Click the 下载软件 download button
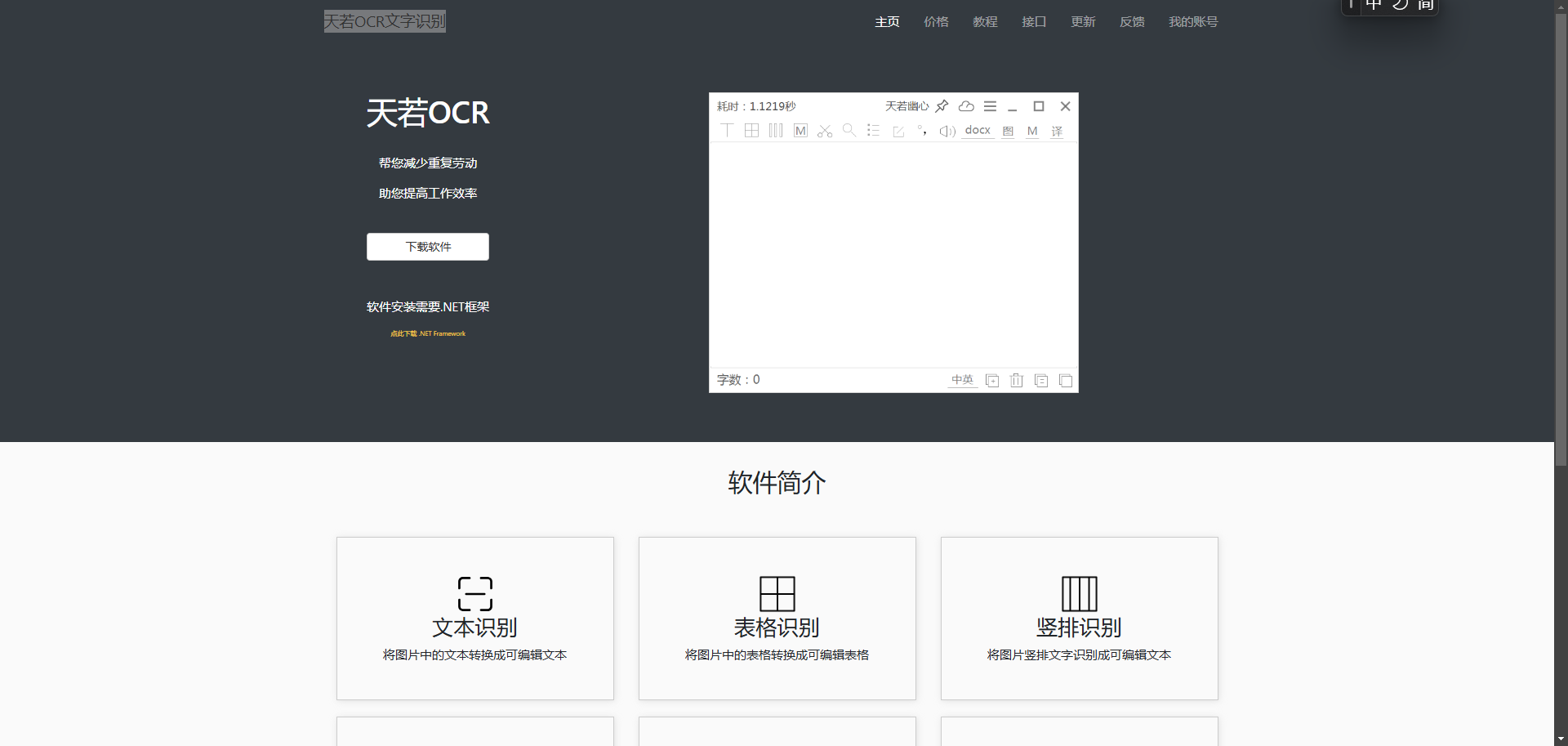1568x746 pixels. click(428, 247)
